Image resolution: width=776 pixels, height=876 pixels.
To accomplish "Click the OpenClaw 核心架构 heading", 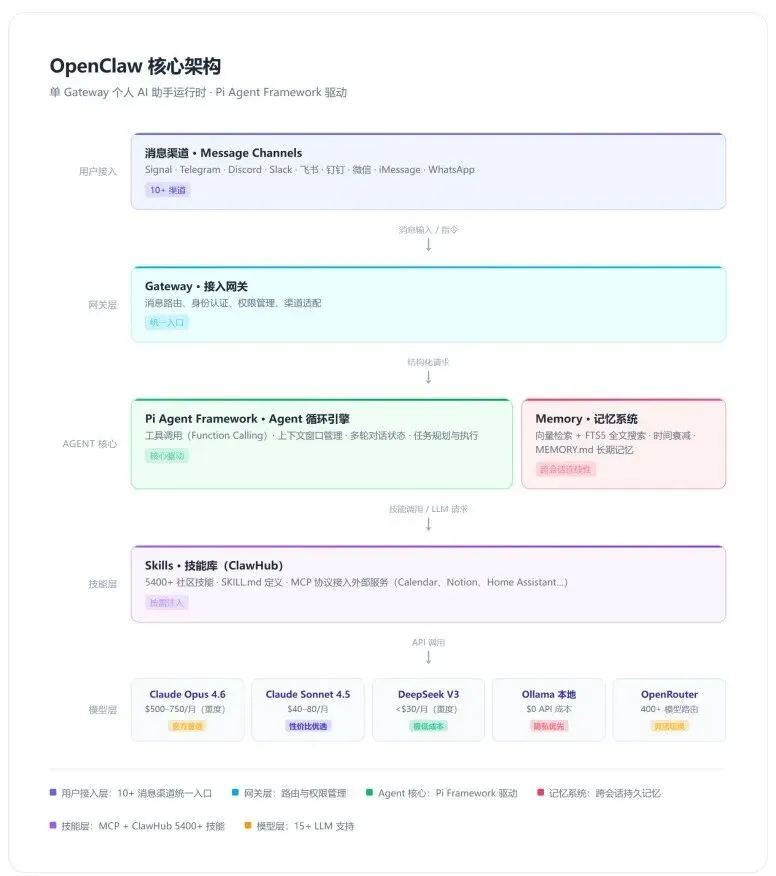I will point(135,66).
